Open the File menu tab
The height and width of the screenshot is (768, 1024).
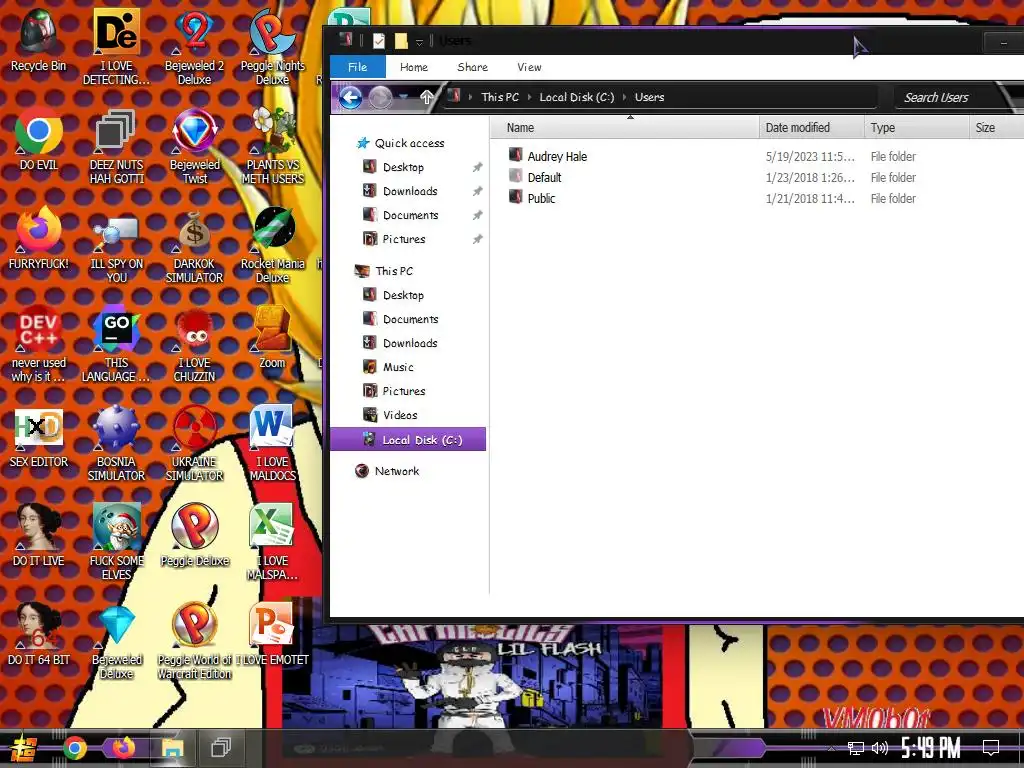(x=357, y=67)
